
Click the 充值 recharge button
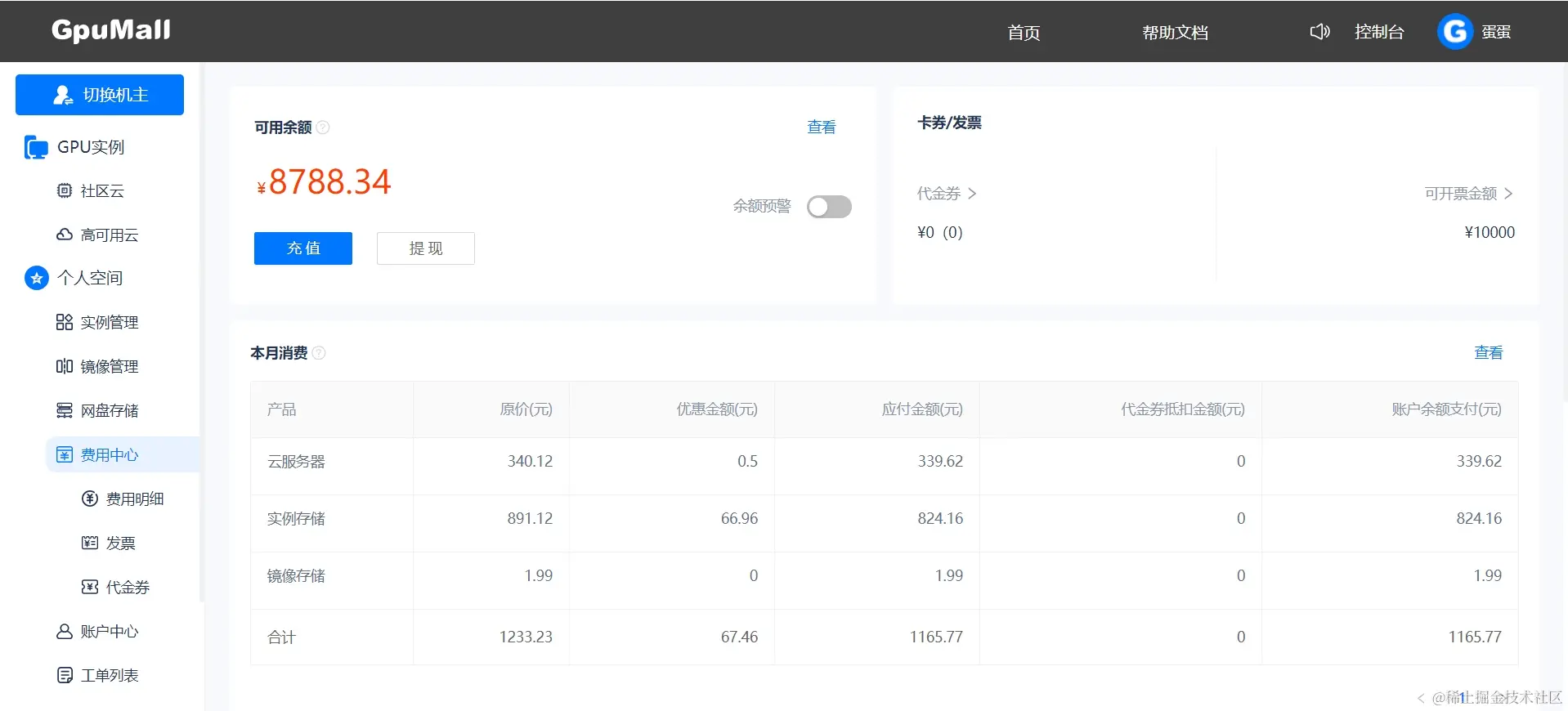tap(303, 248)
